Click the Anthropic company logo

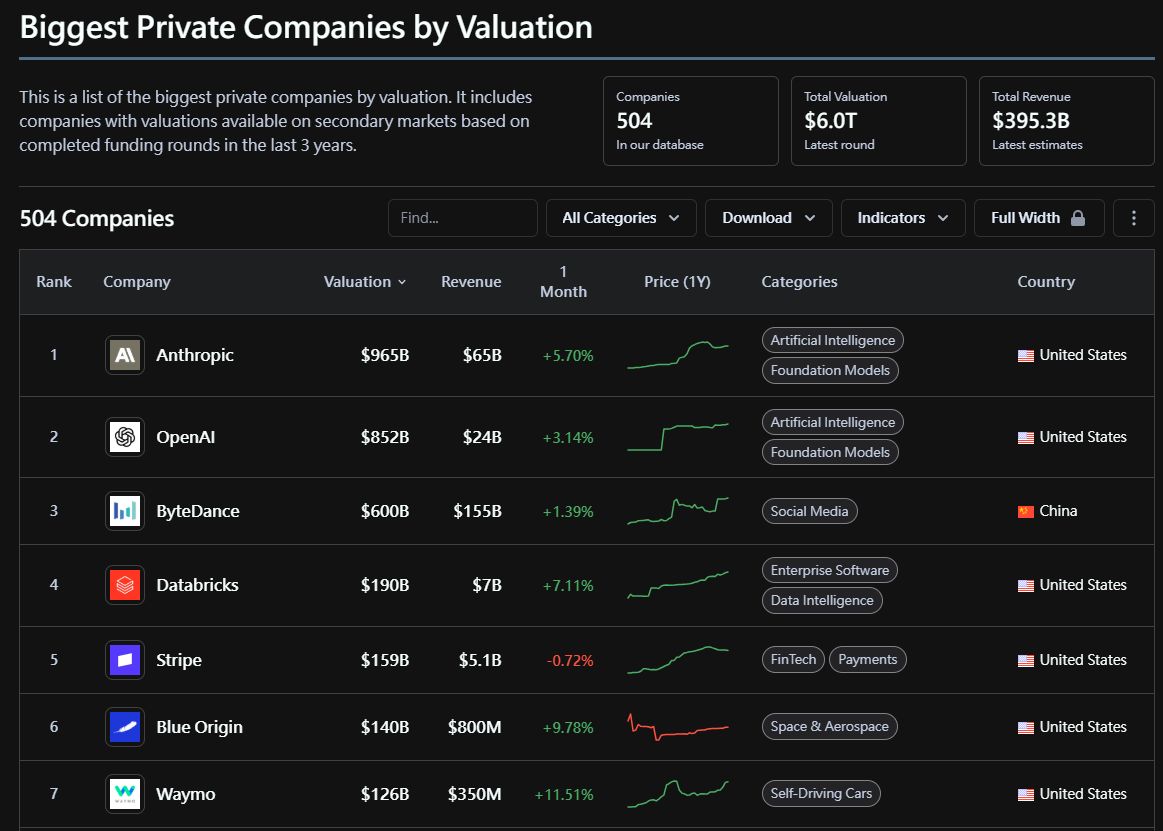[125, 355]
